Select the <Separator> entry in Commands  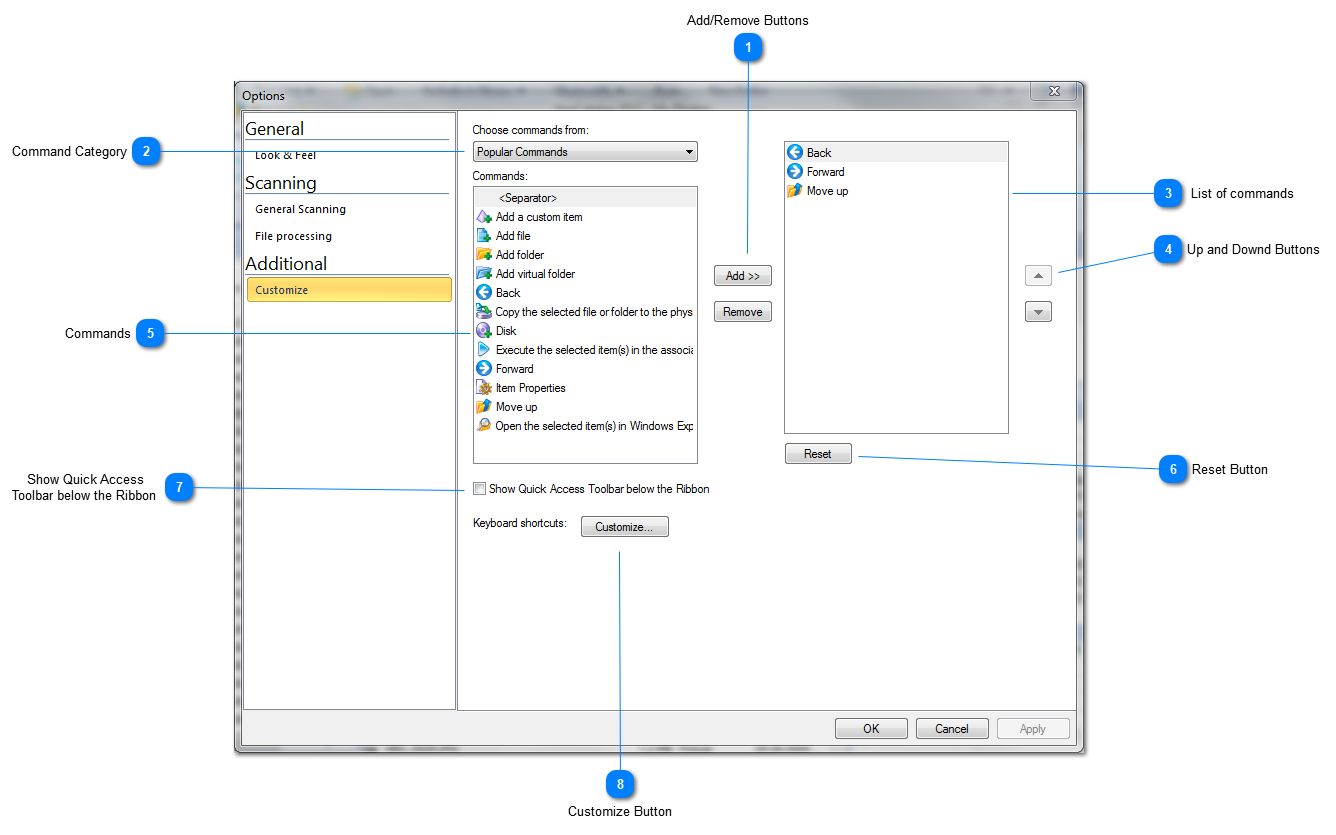(528, 198)
